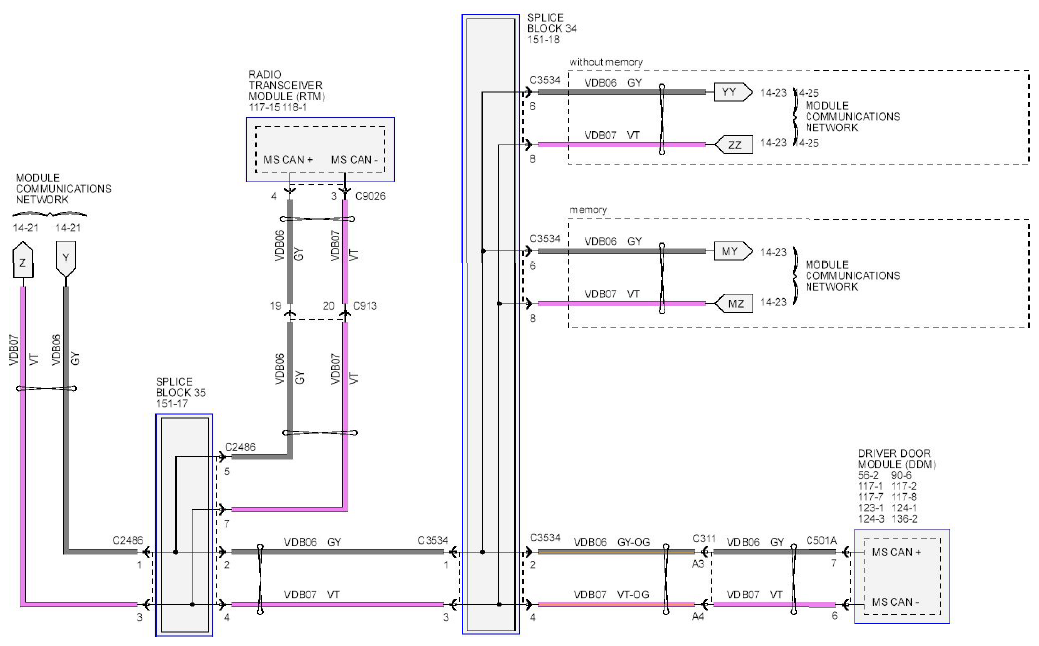The height and width of the screenshot is (646, 1039).
Task: Click C2486 label beside pin 5
Action: coord(241,447)
